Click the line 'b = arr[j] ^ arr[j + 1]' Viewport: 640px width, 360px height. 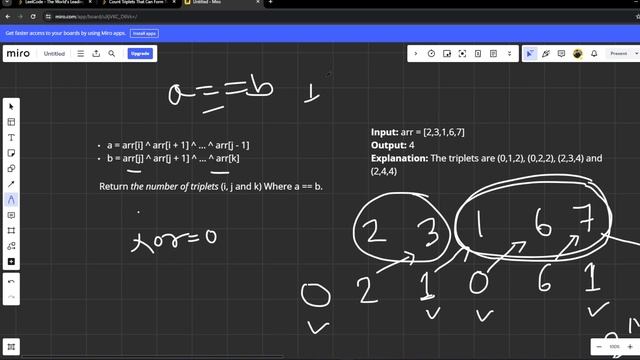[x=173, y=158]
